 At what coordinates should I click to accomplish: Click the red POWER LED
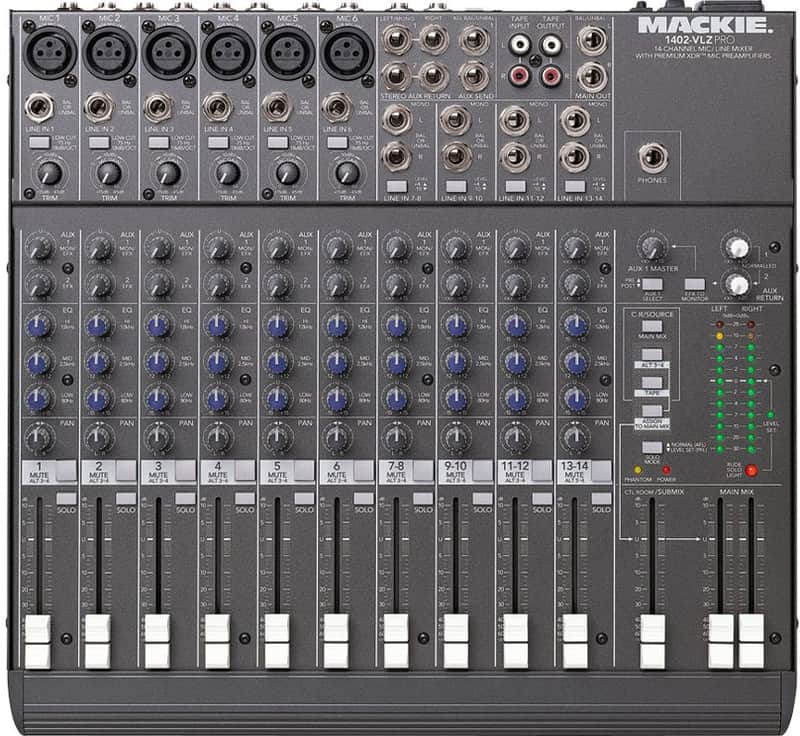pos(666,470)
